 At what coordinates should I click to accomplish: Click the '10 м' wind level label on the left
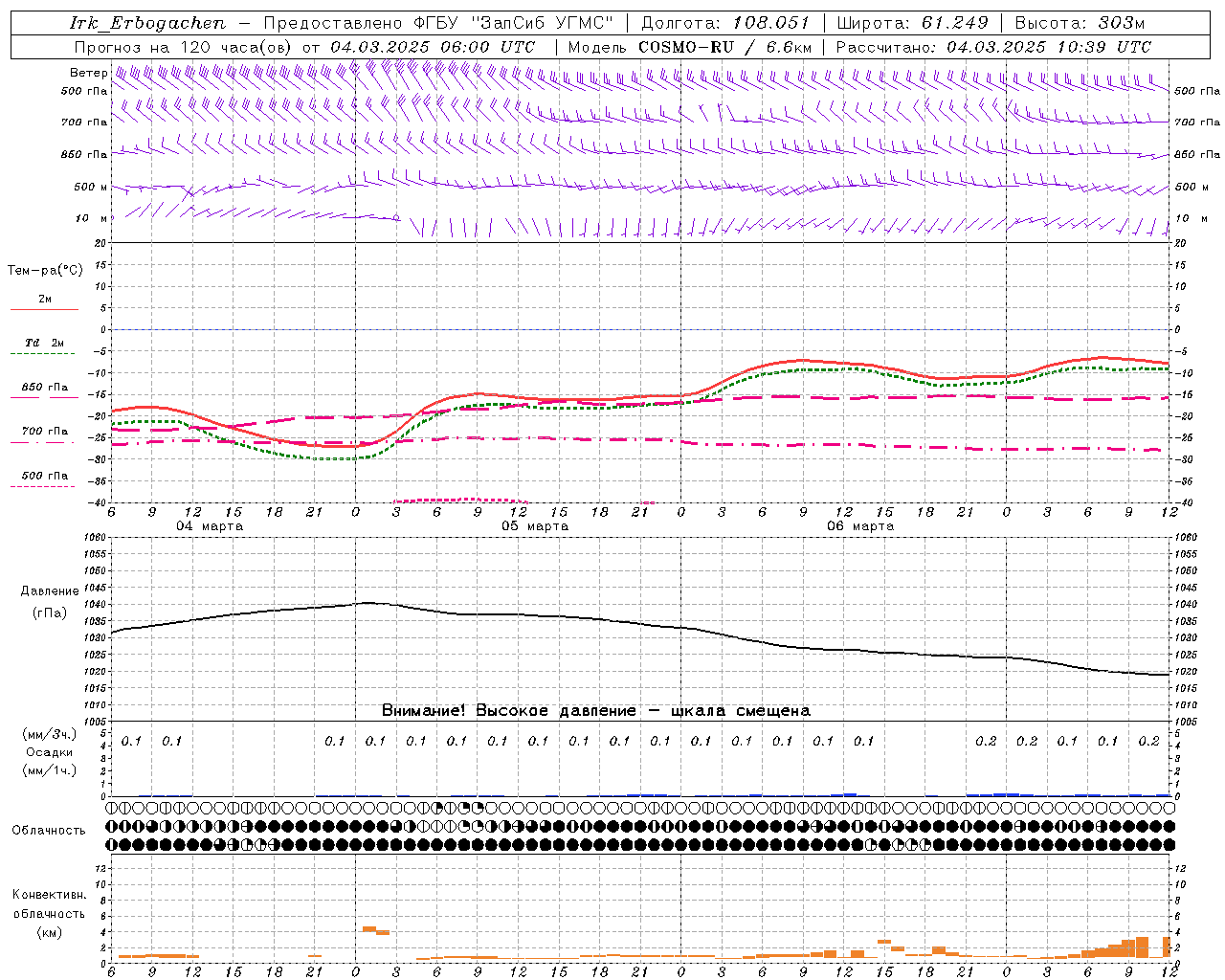93,219
